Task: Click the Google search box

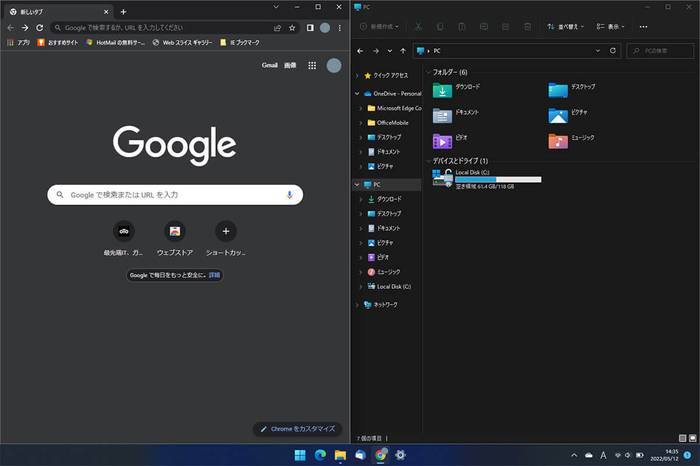Action: click(175, 195)
